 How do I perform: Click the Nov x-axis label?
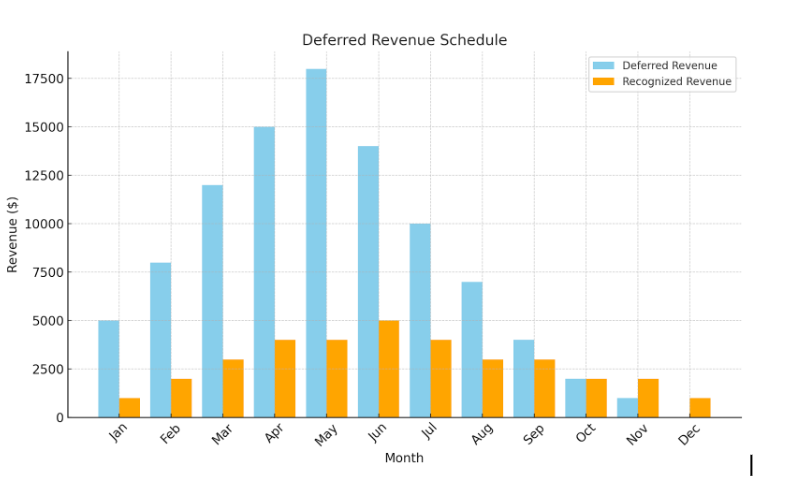click(x=637, y=434)
